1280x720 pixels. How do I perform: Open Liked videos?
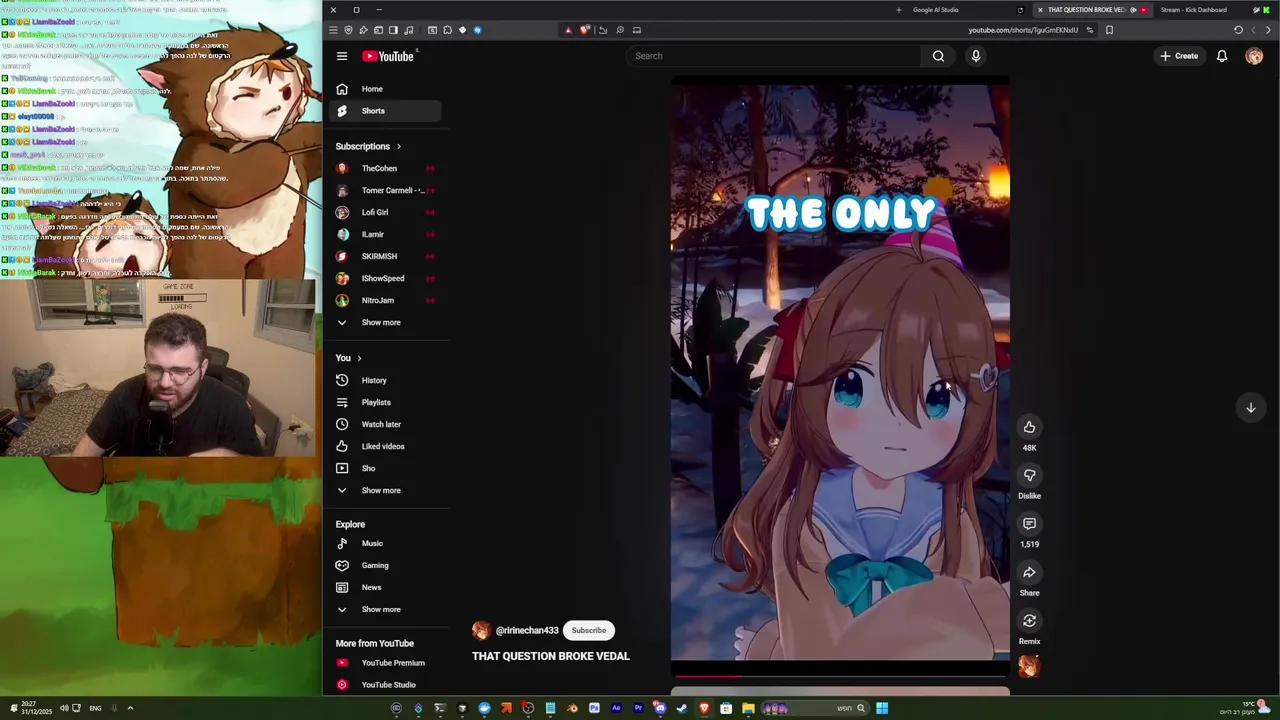pyautogui.click(x=384, y=446)
